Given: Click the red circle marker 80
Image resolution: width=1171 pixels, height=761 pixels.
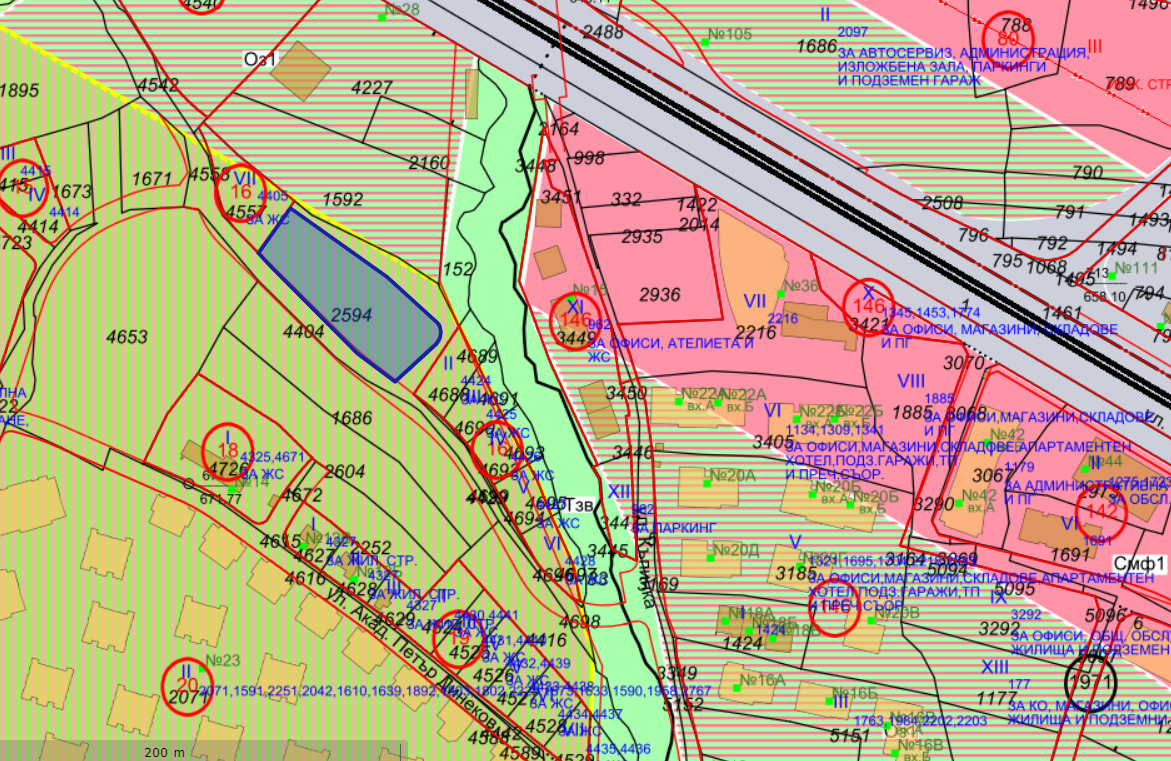Looking at the screenshot, I should tap(1015, 32).
